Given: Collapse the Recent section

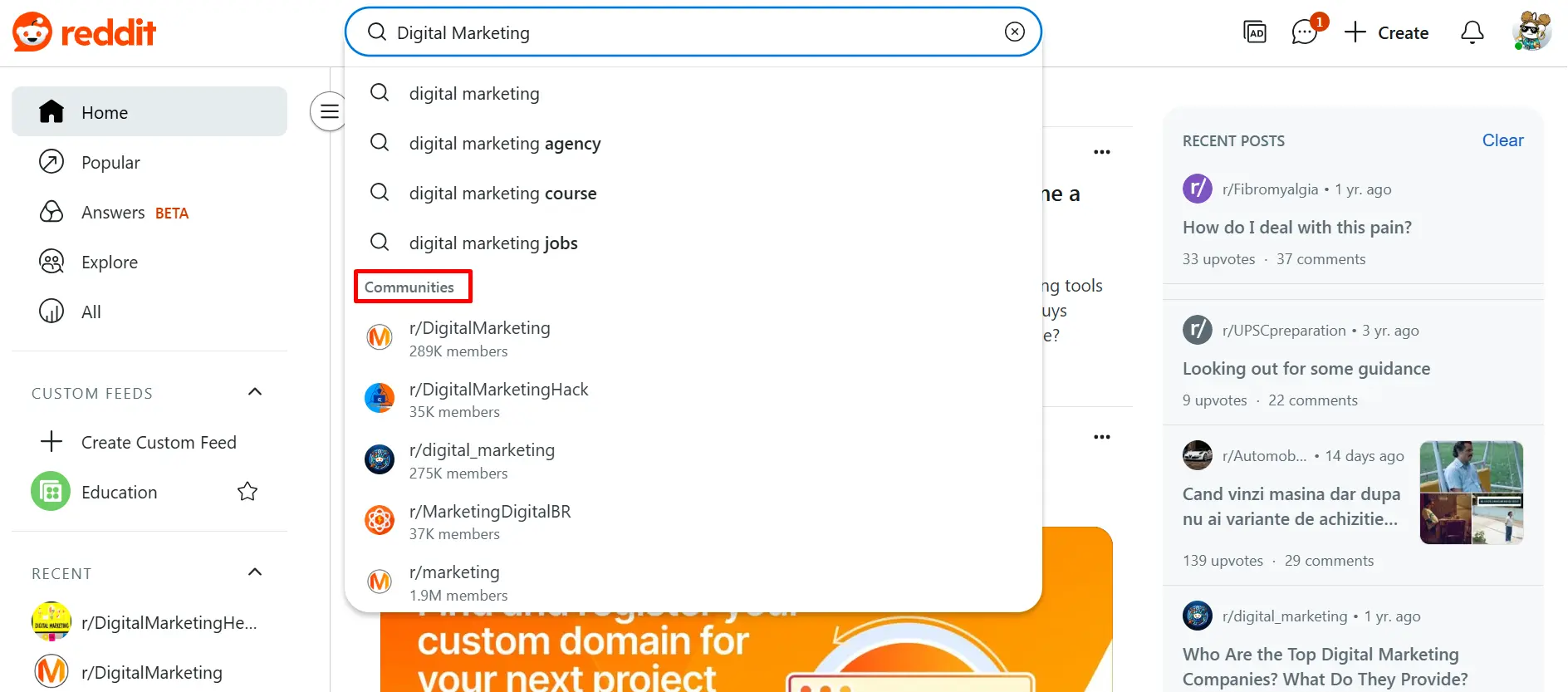Looking at the screenshot, I should click(255, 572).
